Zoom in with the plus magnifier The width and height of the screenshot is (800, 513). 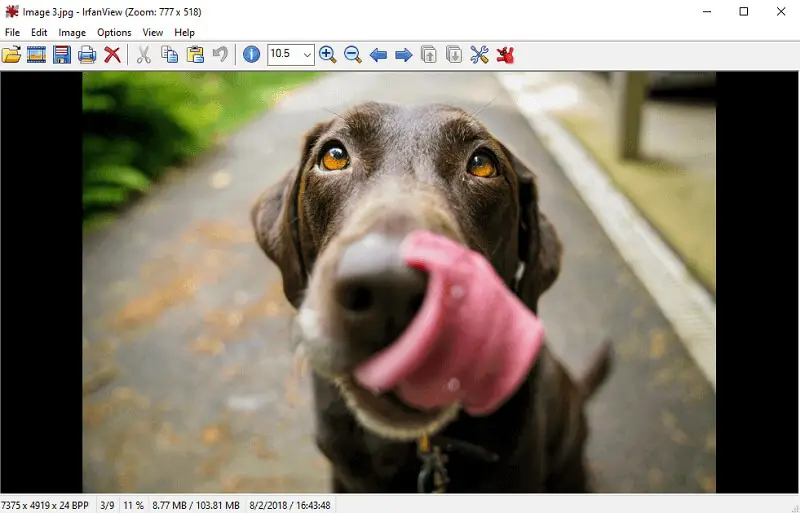pos(328,55)
